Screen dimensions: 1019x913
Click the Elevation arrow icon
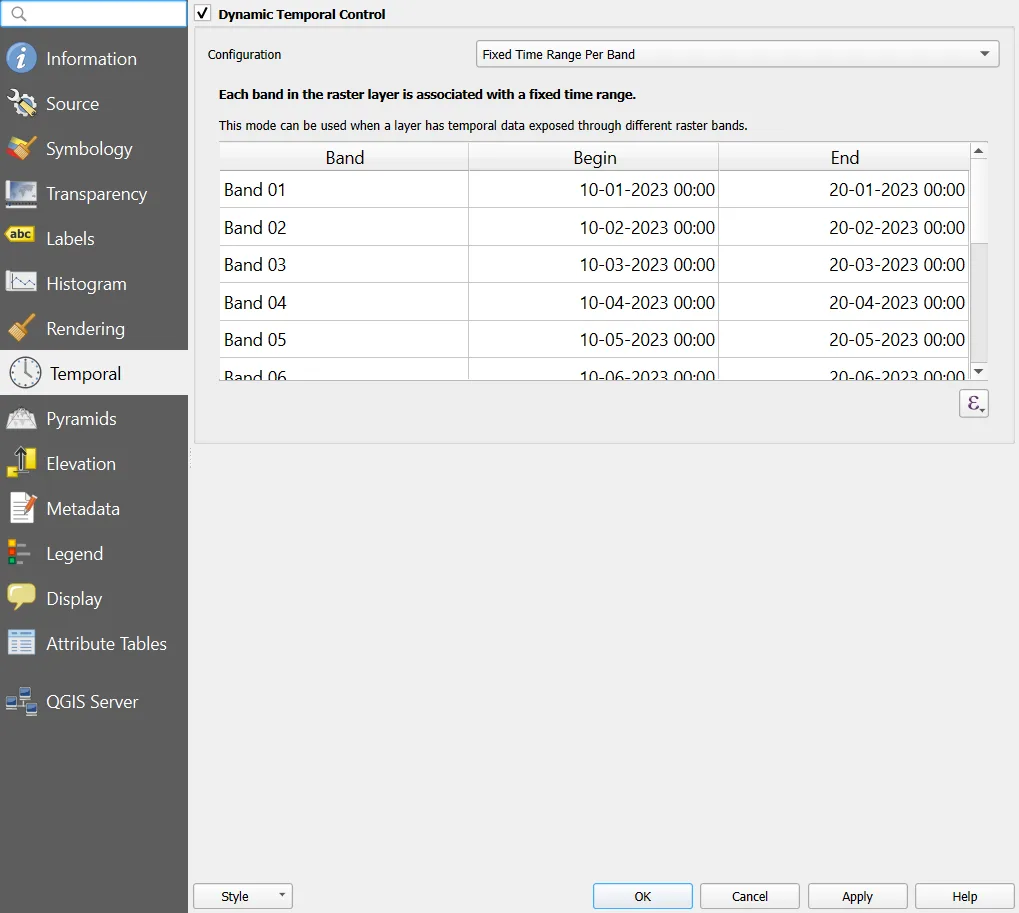[x=21, y=463]
